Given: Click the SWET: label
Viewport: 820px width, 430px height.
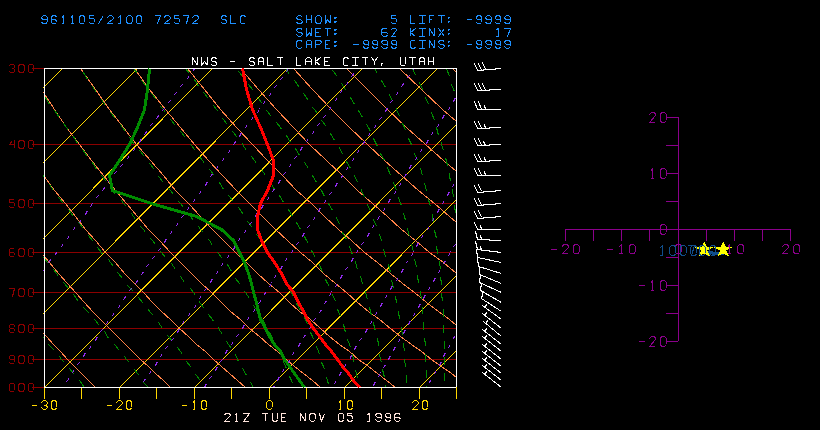Looking at the screenshot, I should [317, 32].
